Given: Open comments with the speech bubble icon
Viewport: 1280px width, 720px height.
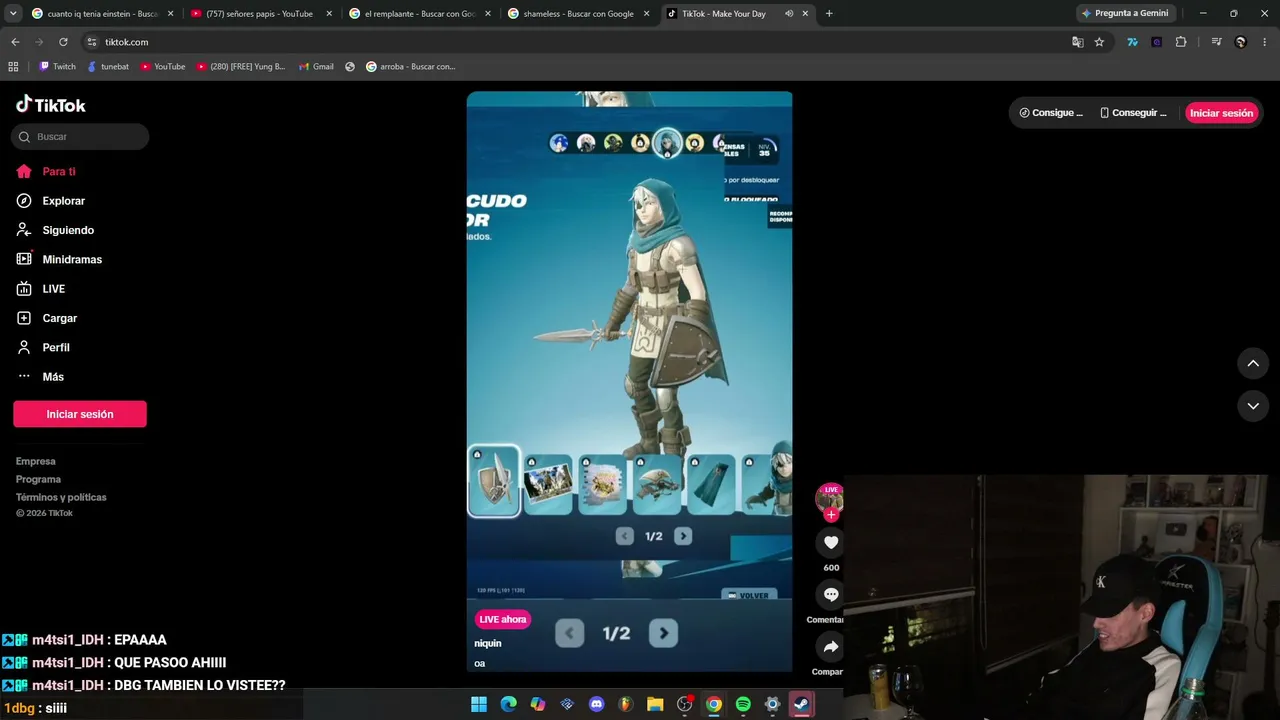Looking at the screenshot, I should (x=831, y=594).
